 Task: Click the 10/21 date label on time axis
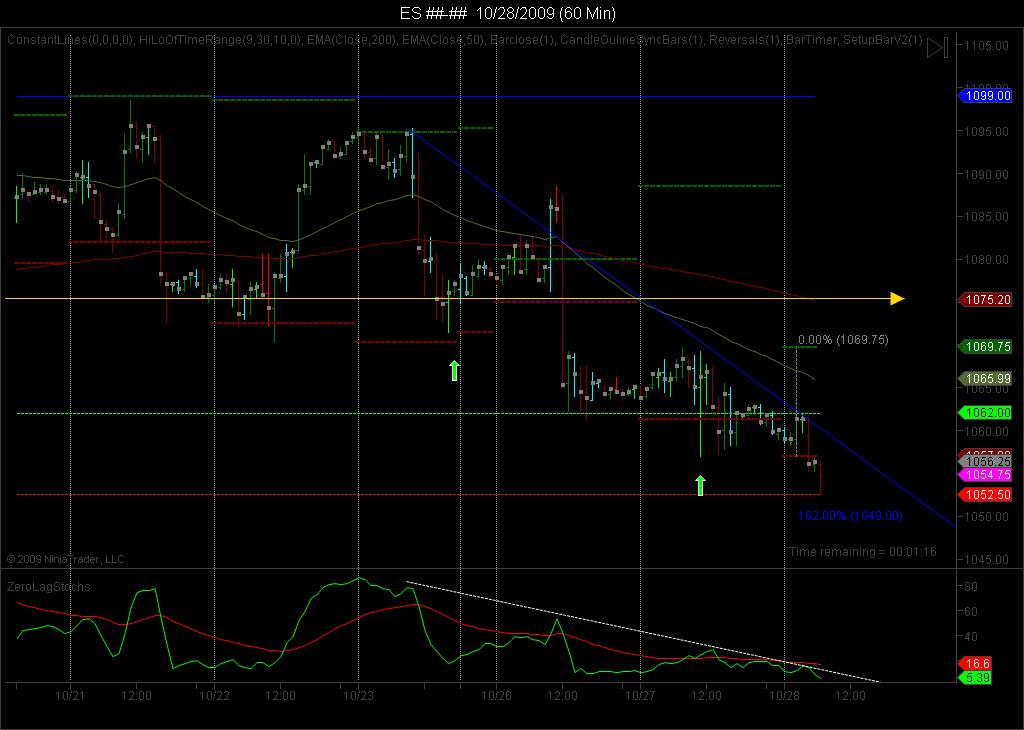[x=70, y=696]
